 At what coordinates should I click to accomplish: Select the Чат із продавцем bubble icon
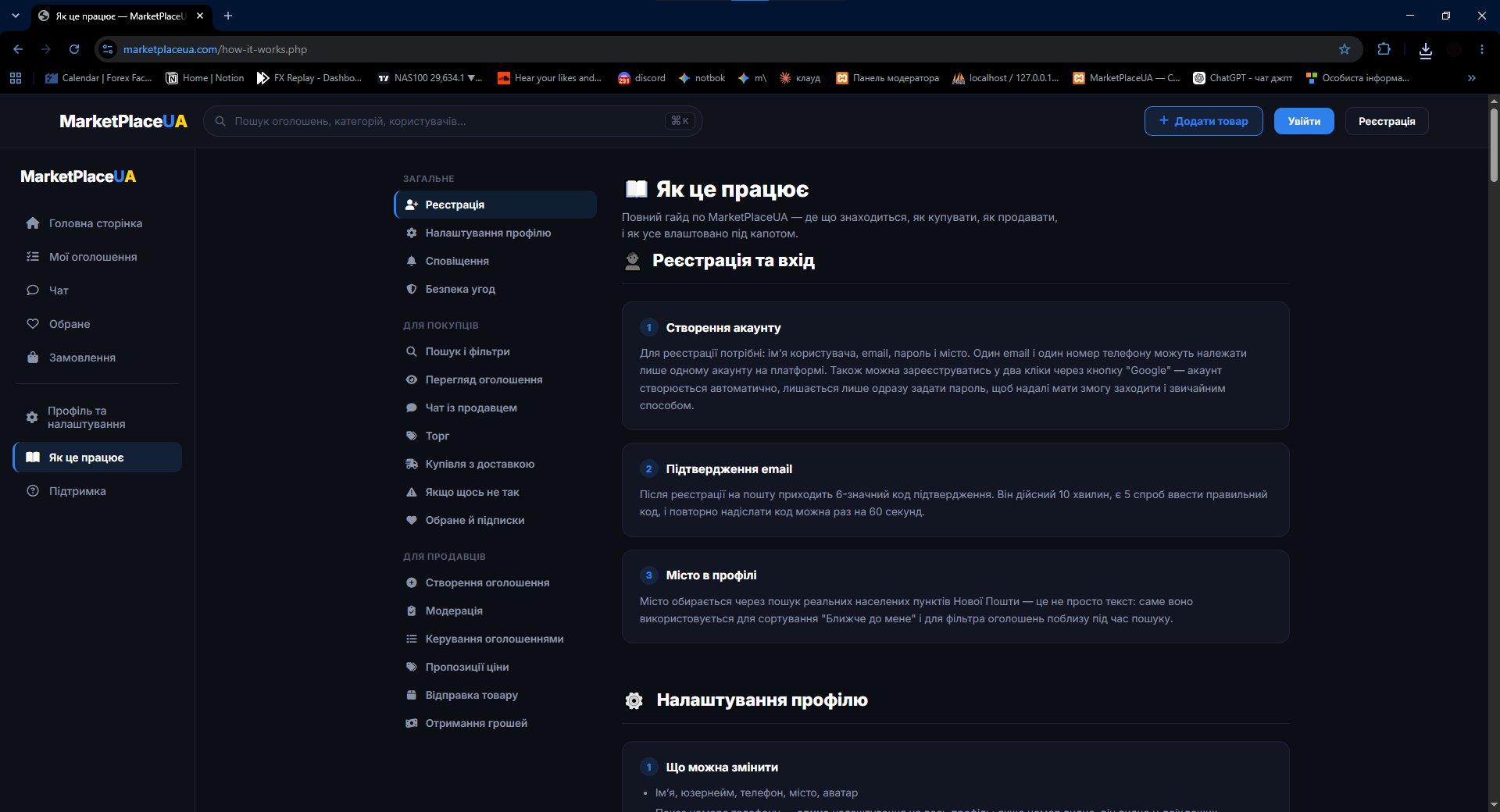(412, 408)
